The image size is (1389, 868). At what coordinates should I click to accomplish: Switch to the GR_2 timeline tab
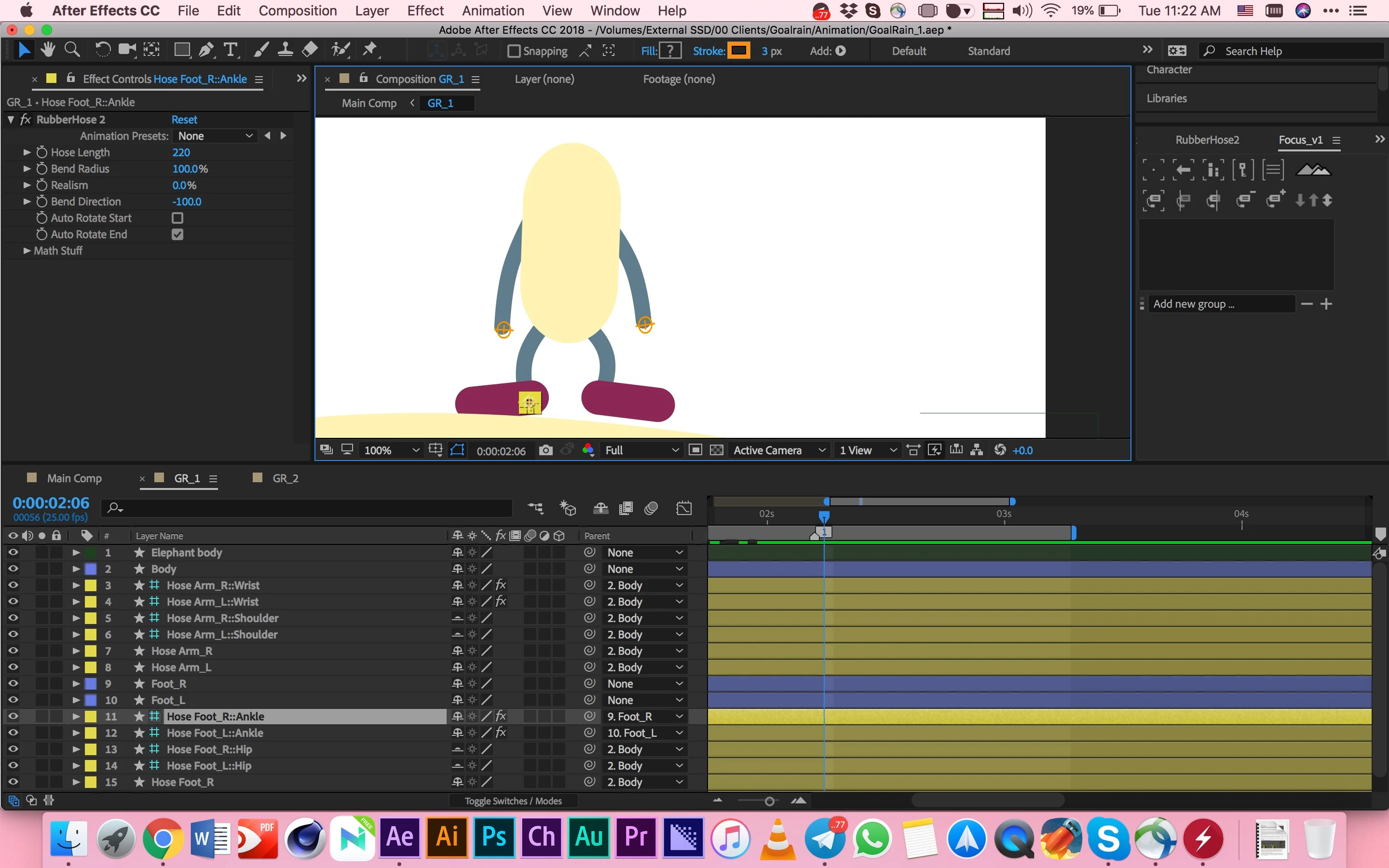click(285, 478)
